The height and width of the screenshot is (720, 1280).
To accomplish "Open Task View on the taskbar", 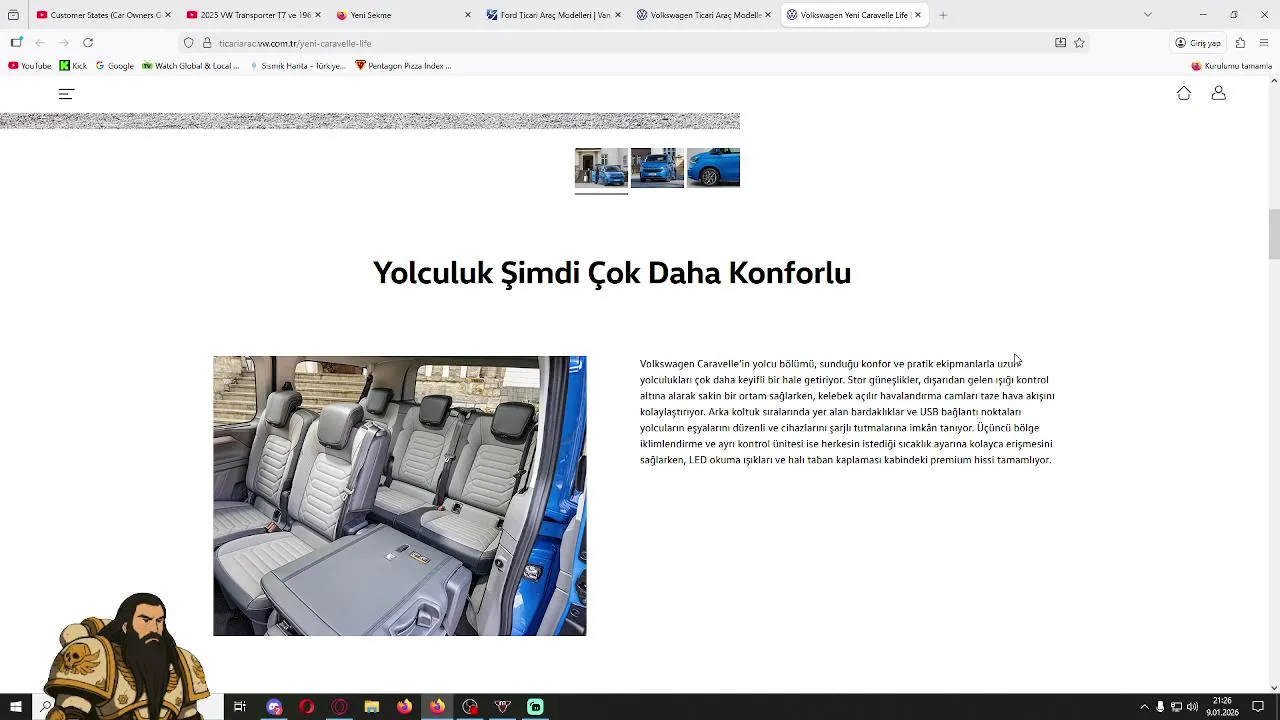I will [240, 707].
